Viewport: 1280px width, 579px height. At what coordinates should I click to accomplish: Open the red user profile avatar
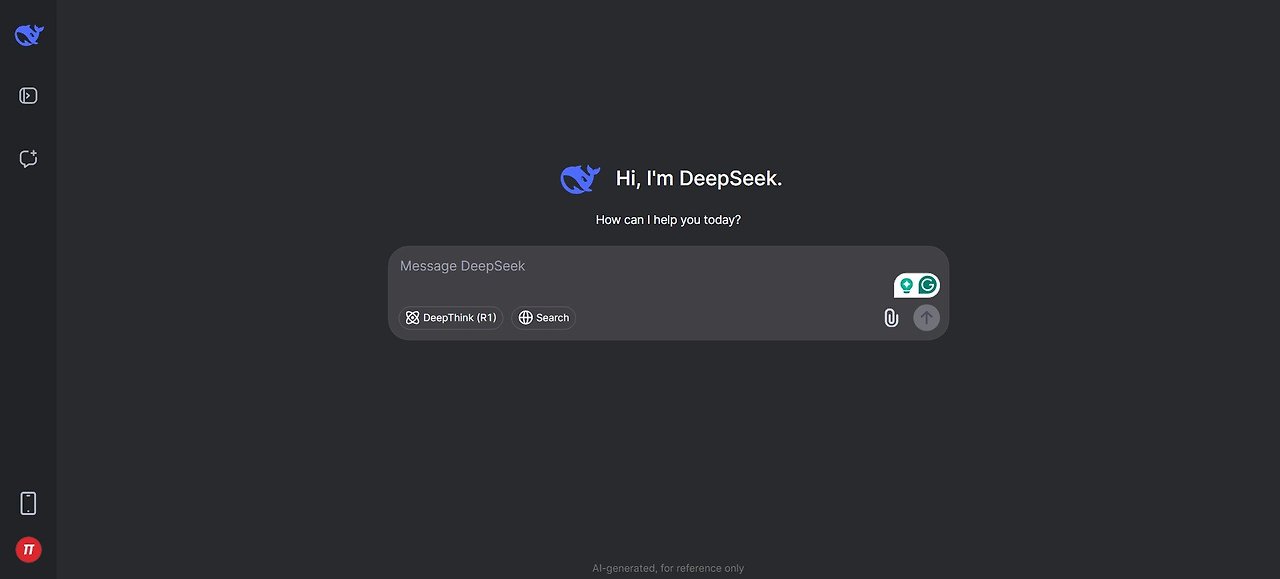[28, 549]
